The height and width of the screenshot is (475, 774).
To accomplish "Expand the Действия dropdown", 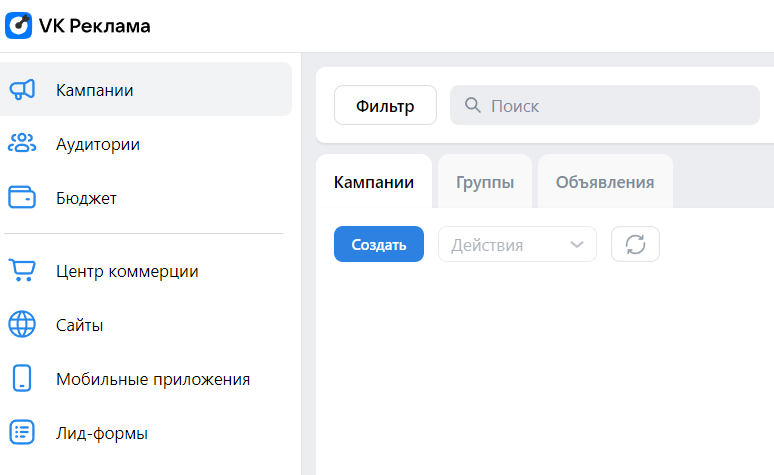I will point(517,244).
